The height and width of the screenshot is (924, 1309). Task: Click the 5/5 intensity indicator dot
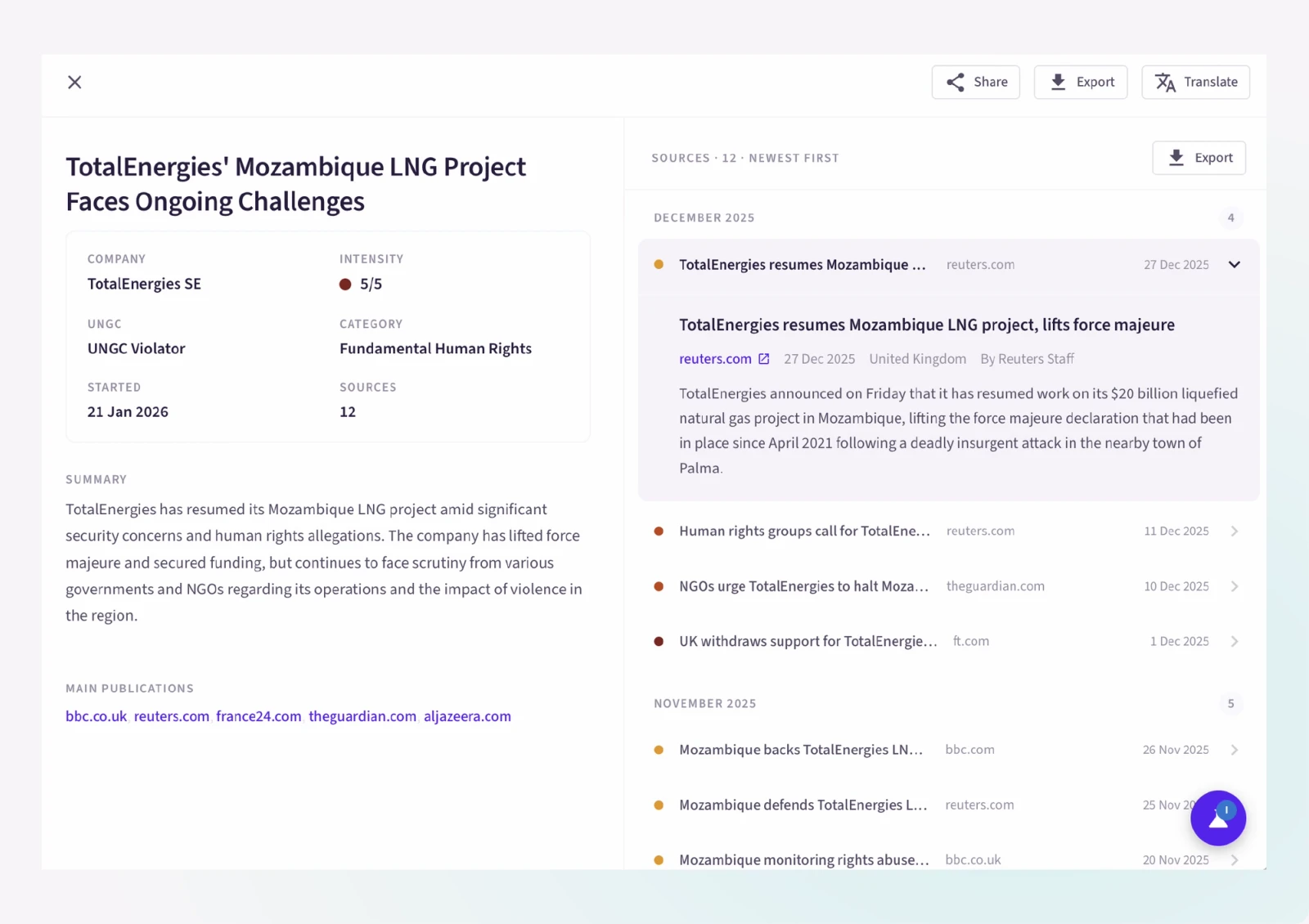345,285
